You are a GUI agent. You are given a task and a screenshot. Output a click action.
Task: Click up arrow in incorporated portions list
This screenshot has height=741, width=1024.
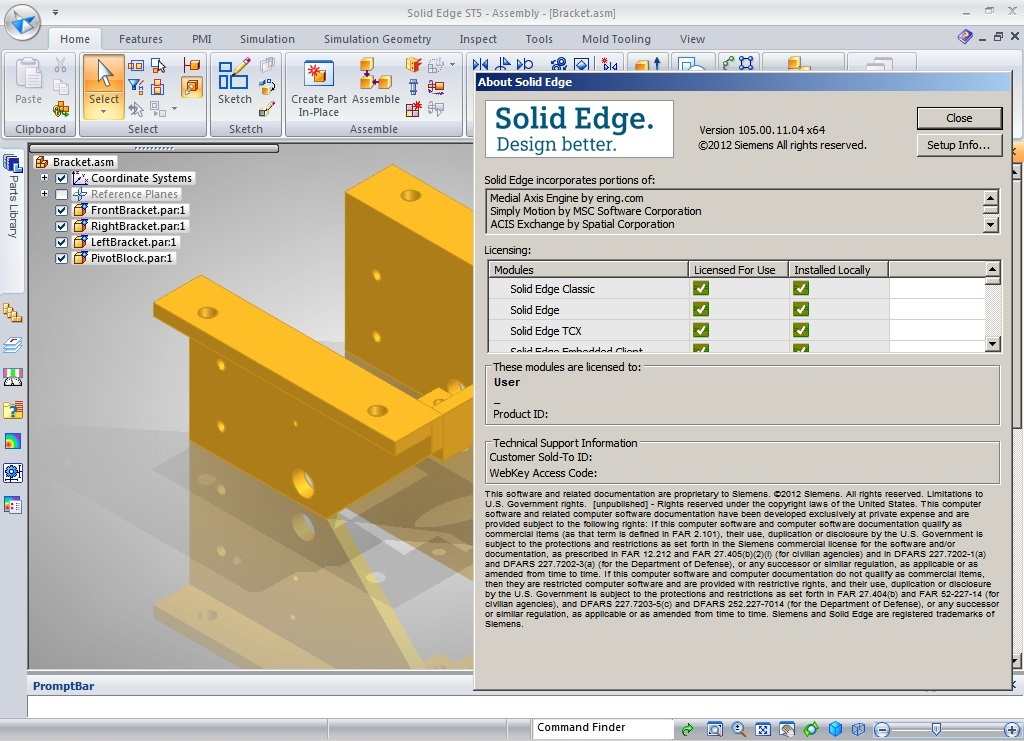coord(991,198)
